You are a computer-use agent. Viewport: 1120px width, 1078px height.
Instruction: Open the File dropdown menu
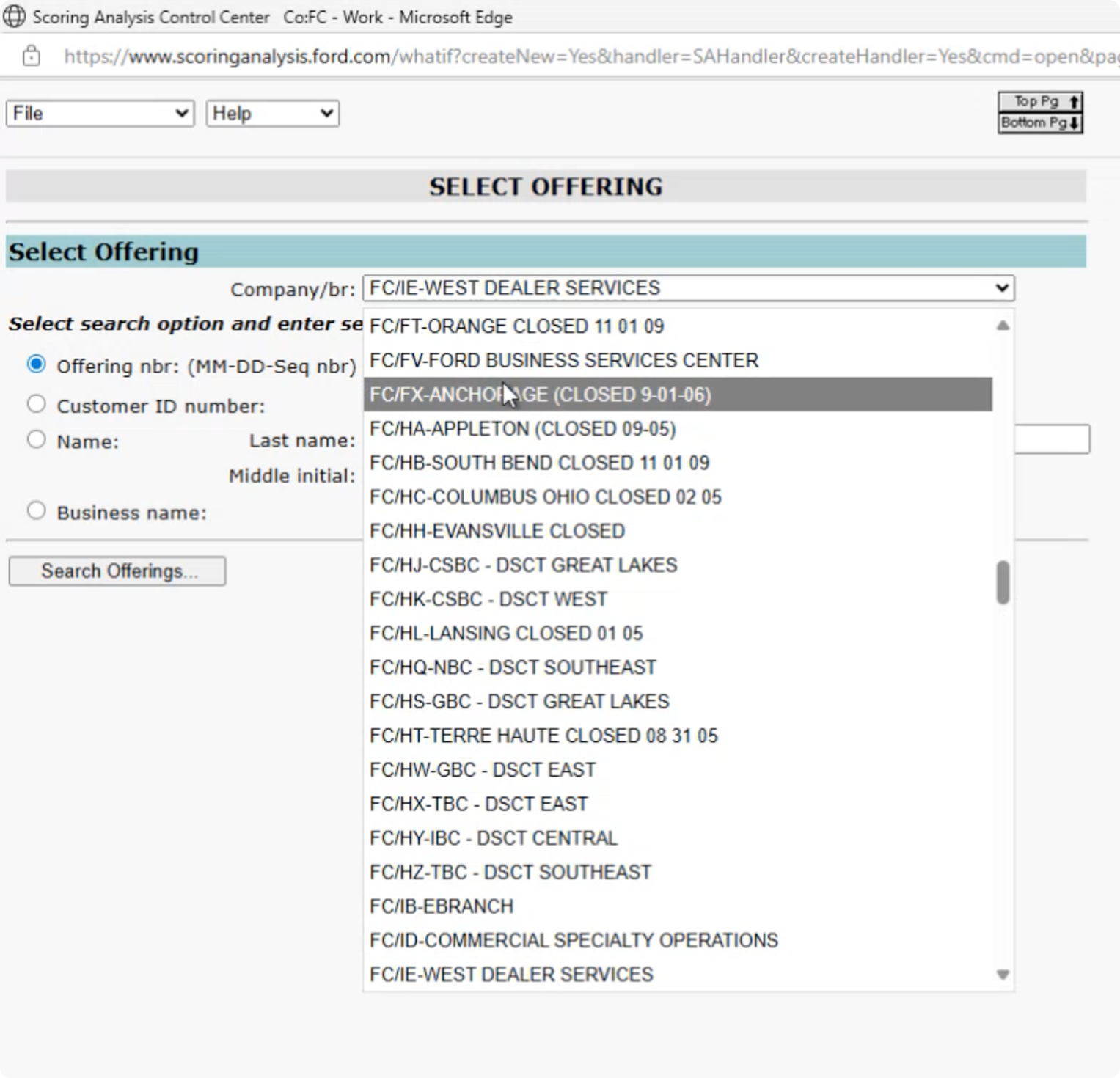pos(100,114)
